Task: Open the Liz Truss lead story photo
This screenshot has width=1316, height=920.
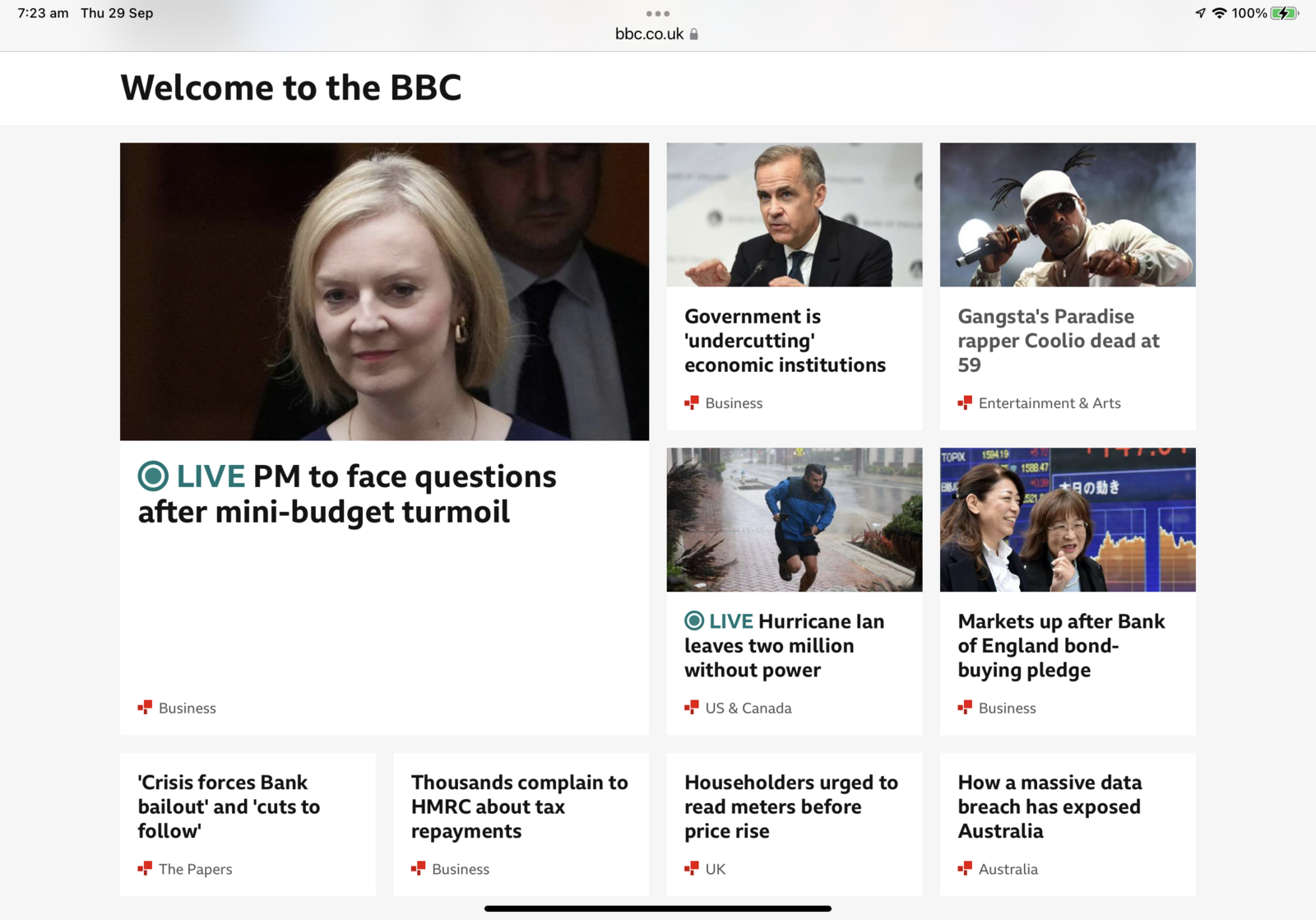Action: pos(384,291)
